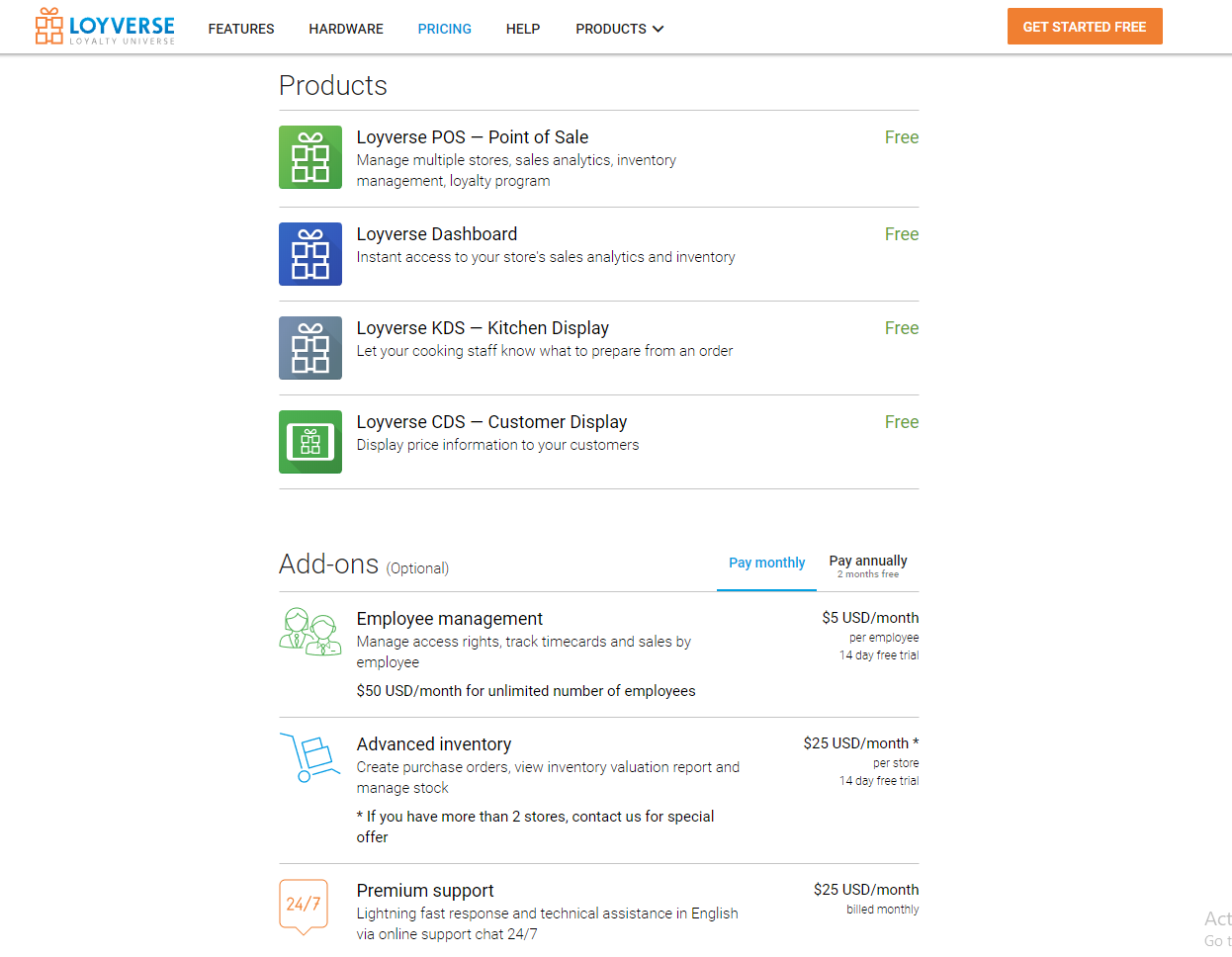Click the Free price for Loyverse Dashboard

coord(902,234)
